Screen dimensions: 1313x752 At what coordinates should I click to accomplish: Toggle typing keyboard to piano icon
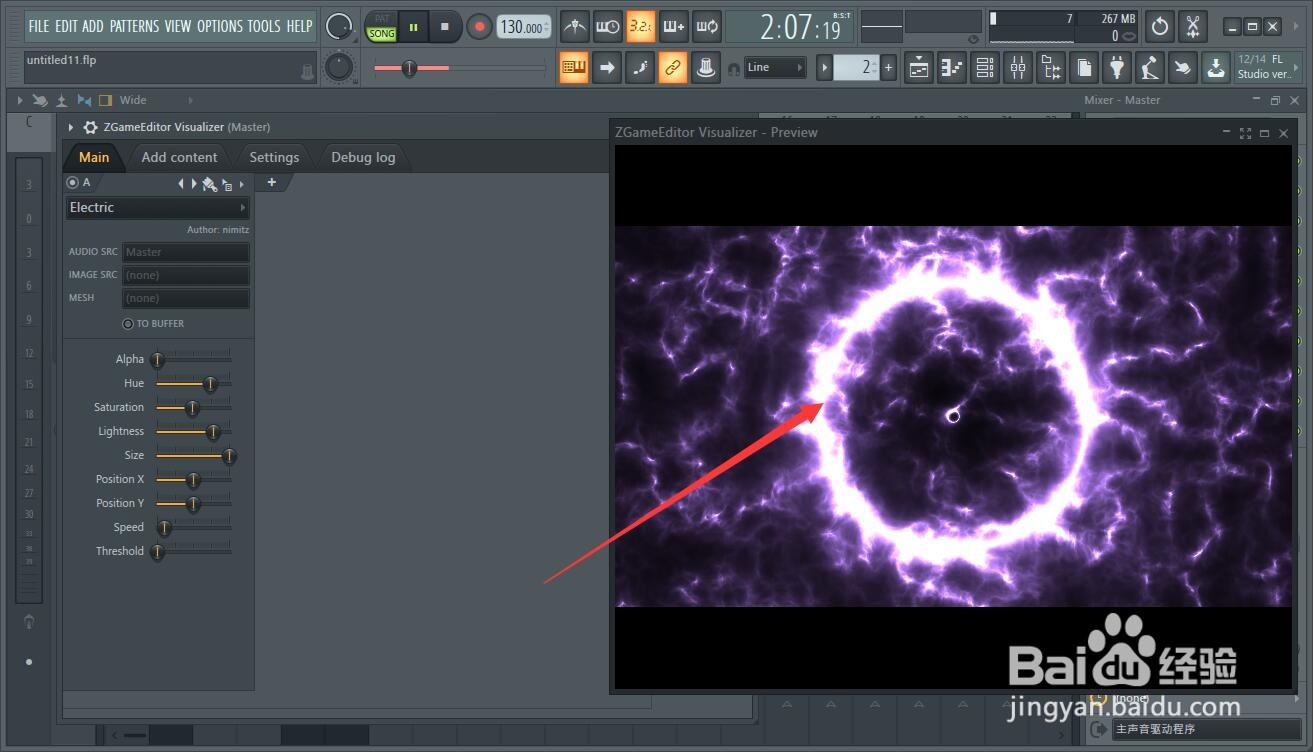[x=574, y=68]
